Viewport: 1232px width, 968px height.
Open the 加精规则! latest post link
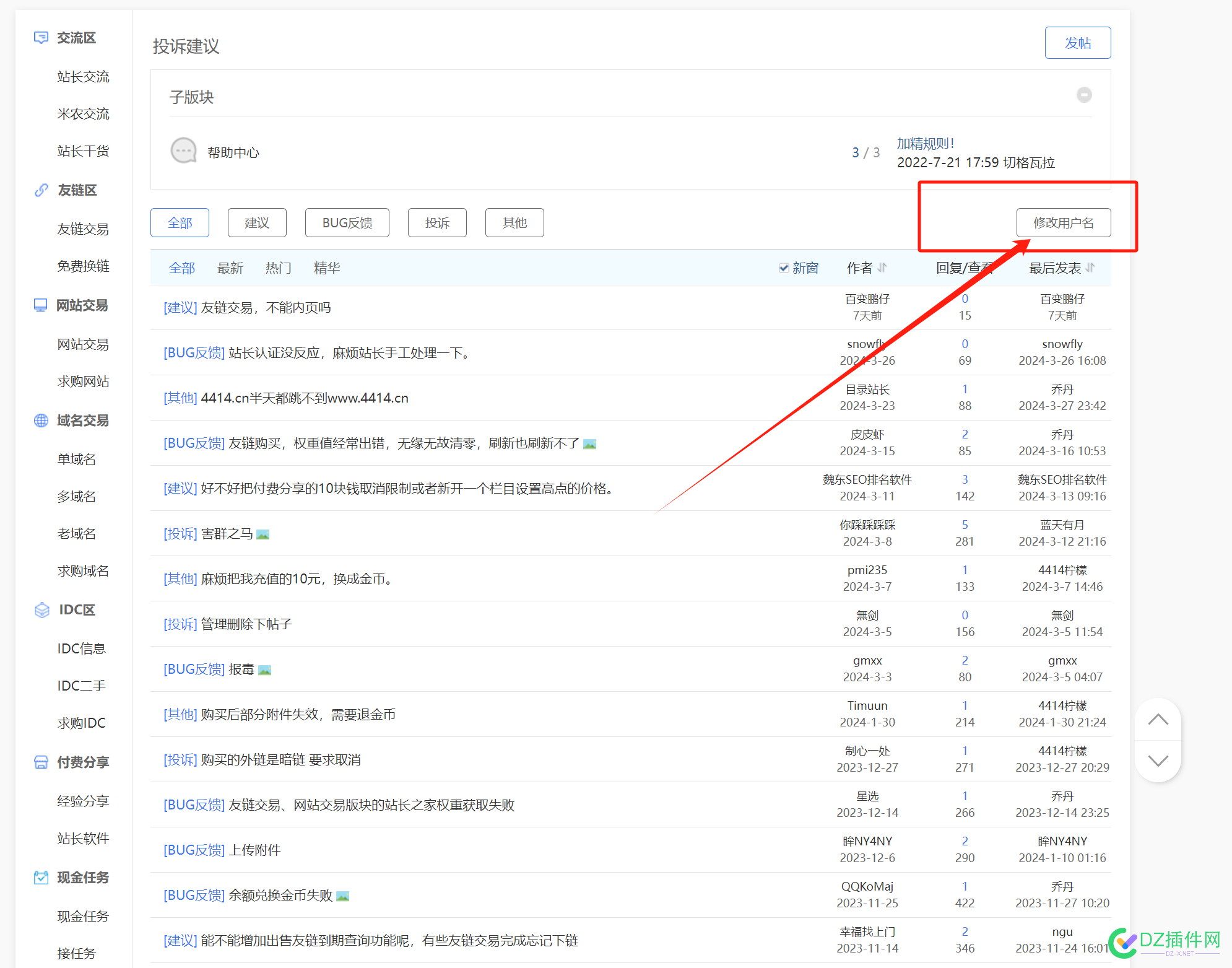pos(926,144)
